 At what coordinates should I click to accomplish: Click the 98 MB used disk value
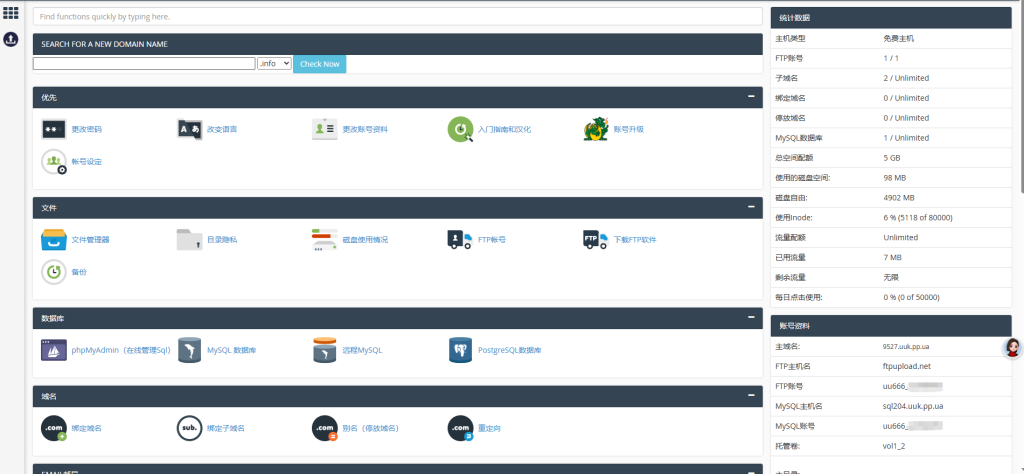[894, 178]
